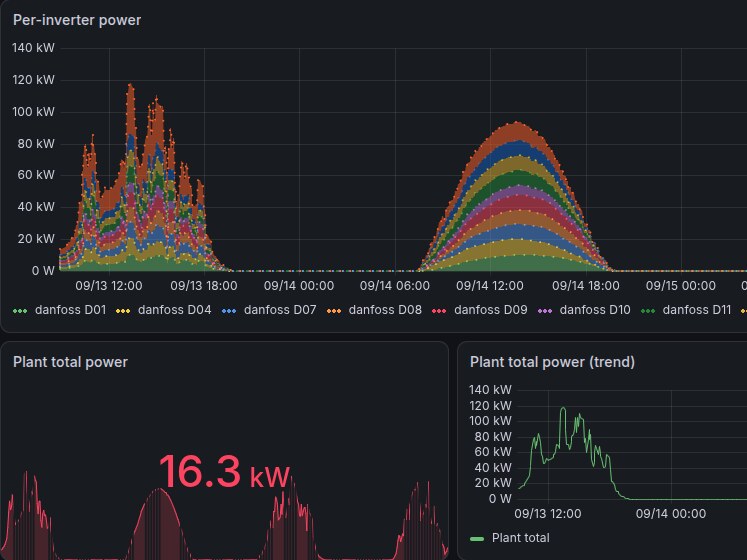Screen dimensions: 747x560
Task: Toggle danfoss D01 series in legend
Action: pyautogui.click(x=71, y=310)
